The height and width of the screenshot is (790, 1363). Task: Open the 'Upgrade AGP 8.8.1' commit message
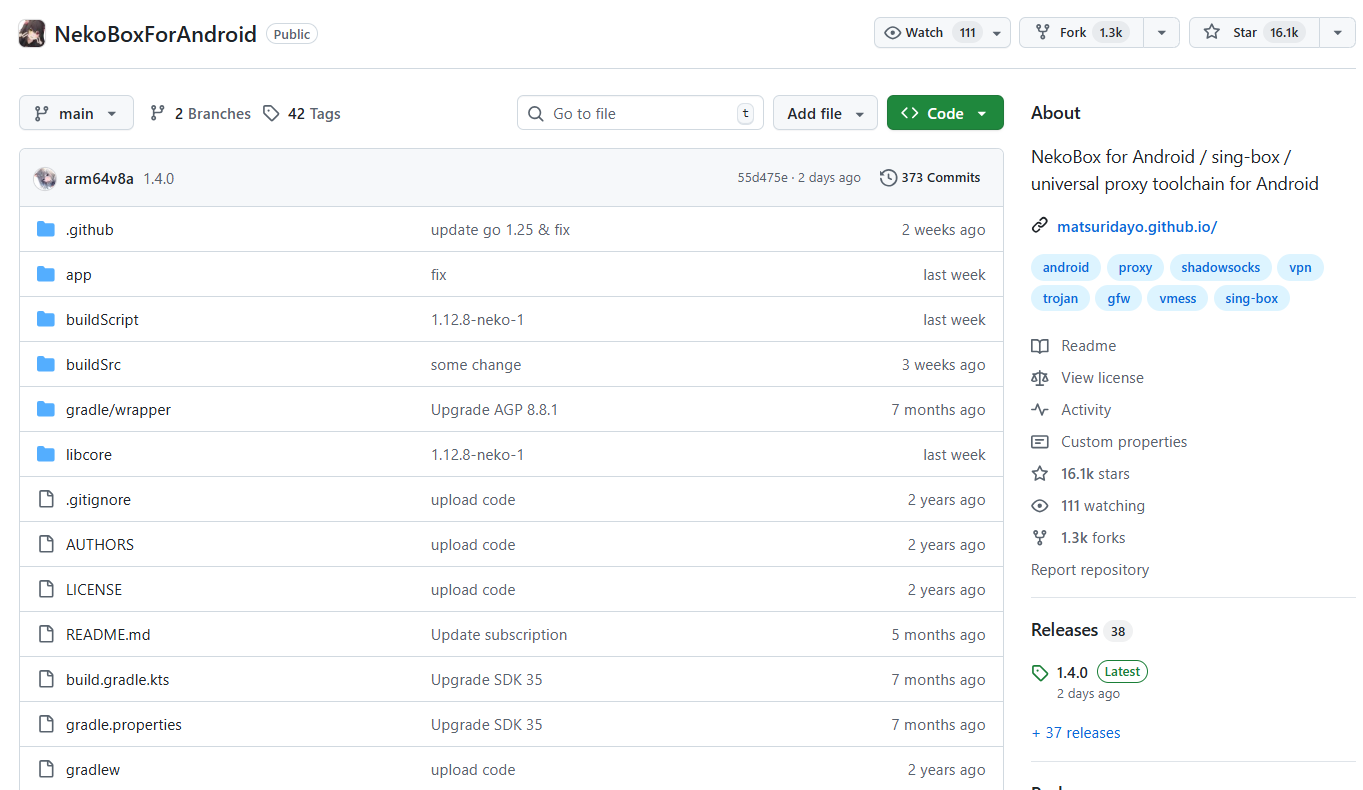(x=494, y=409)
